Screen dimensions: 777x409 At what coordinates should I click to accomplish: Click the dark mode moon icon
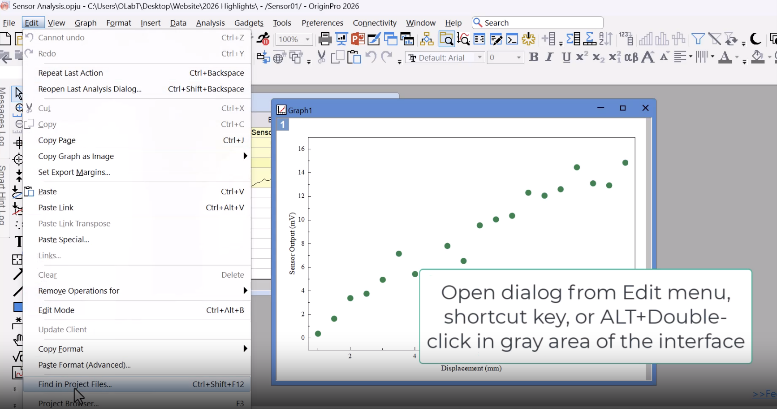(756, 39)
